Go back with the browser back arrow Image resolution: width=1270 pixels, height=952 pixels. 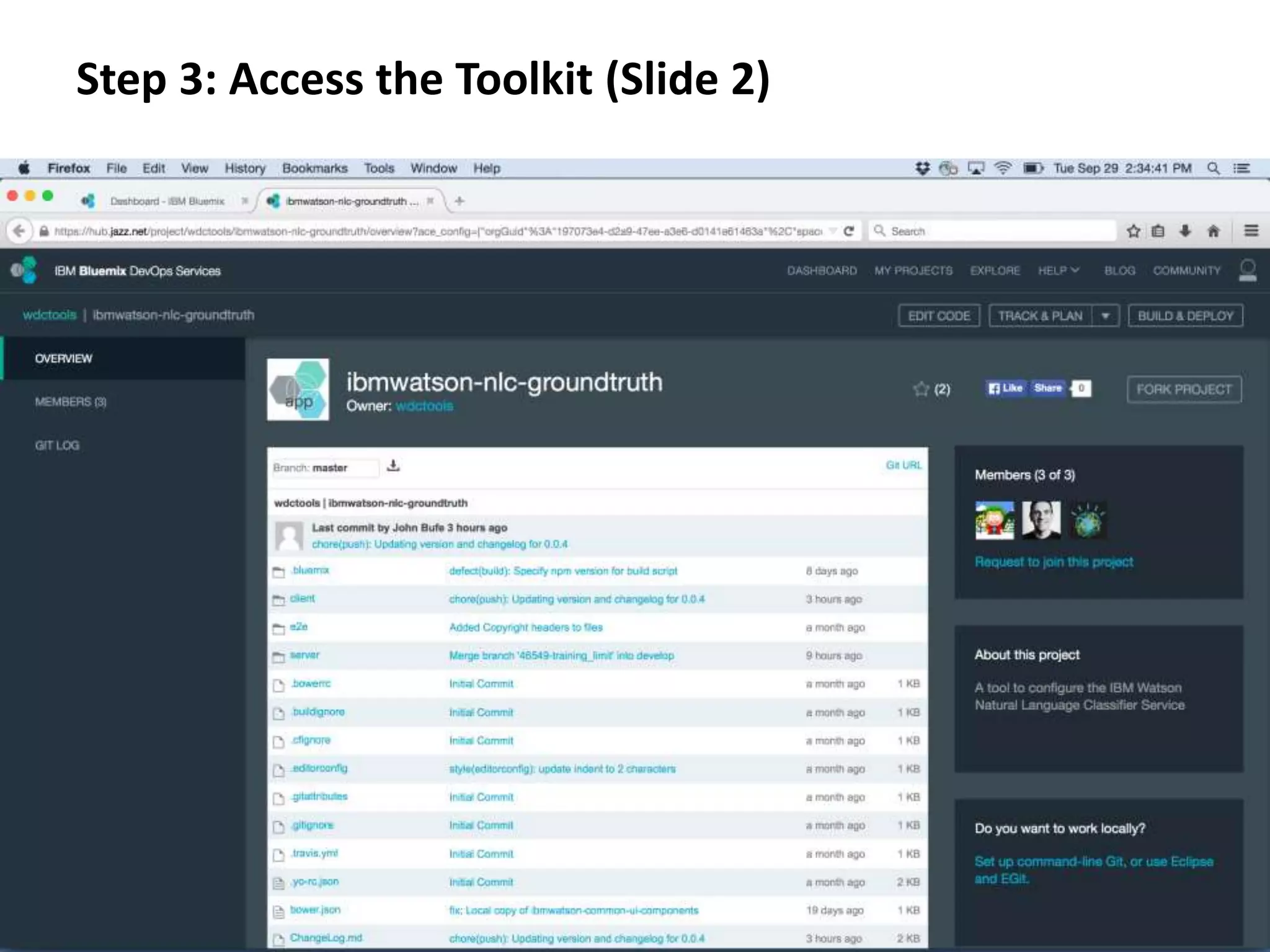(x=19, y=231)
